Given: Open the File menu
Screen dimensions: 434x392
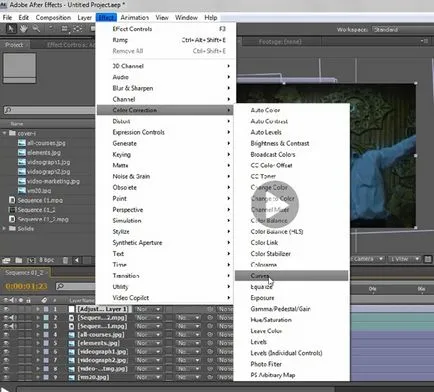Looking at the screenshot, I should coord(7,17).
